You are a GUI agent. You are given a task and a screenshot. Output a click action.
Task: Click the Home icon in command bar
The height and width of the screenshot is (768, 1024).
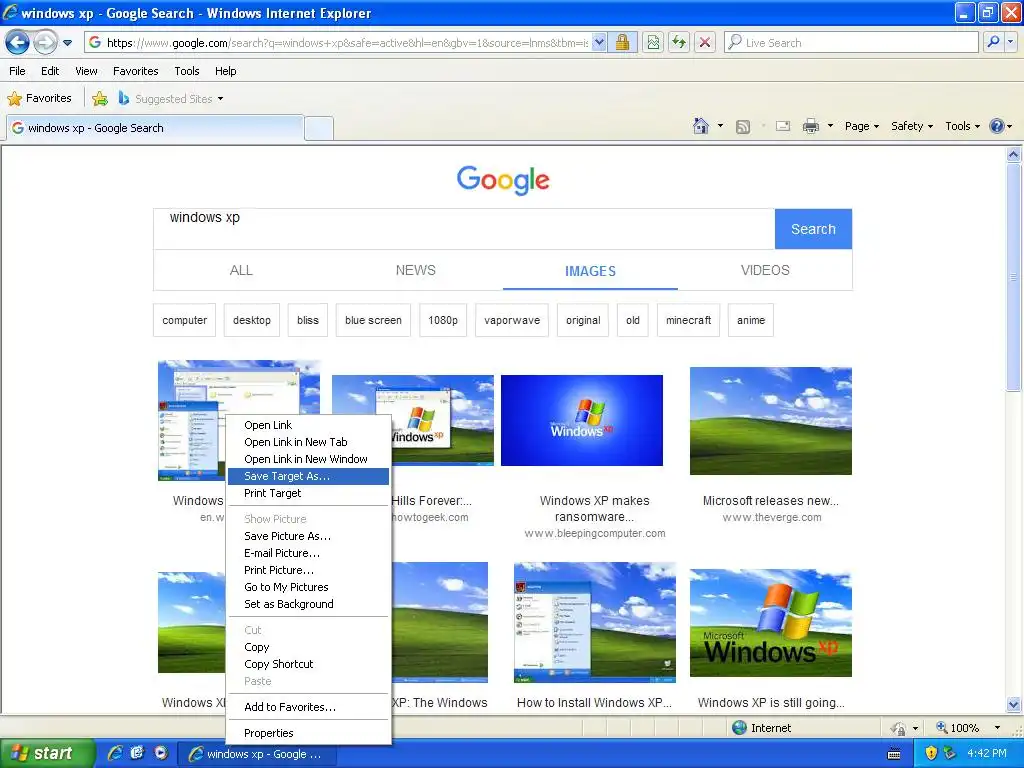click(x=701, y=126)
